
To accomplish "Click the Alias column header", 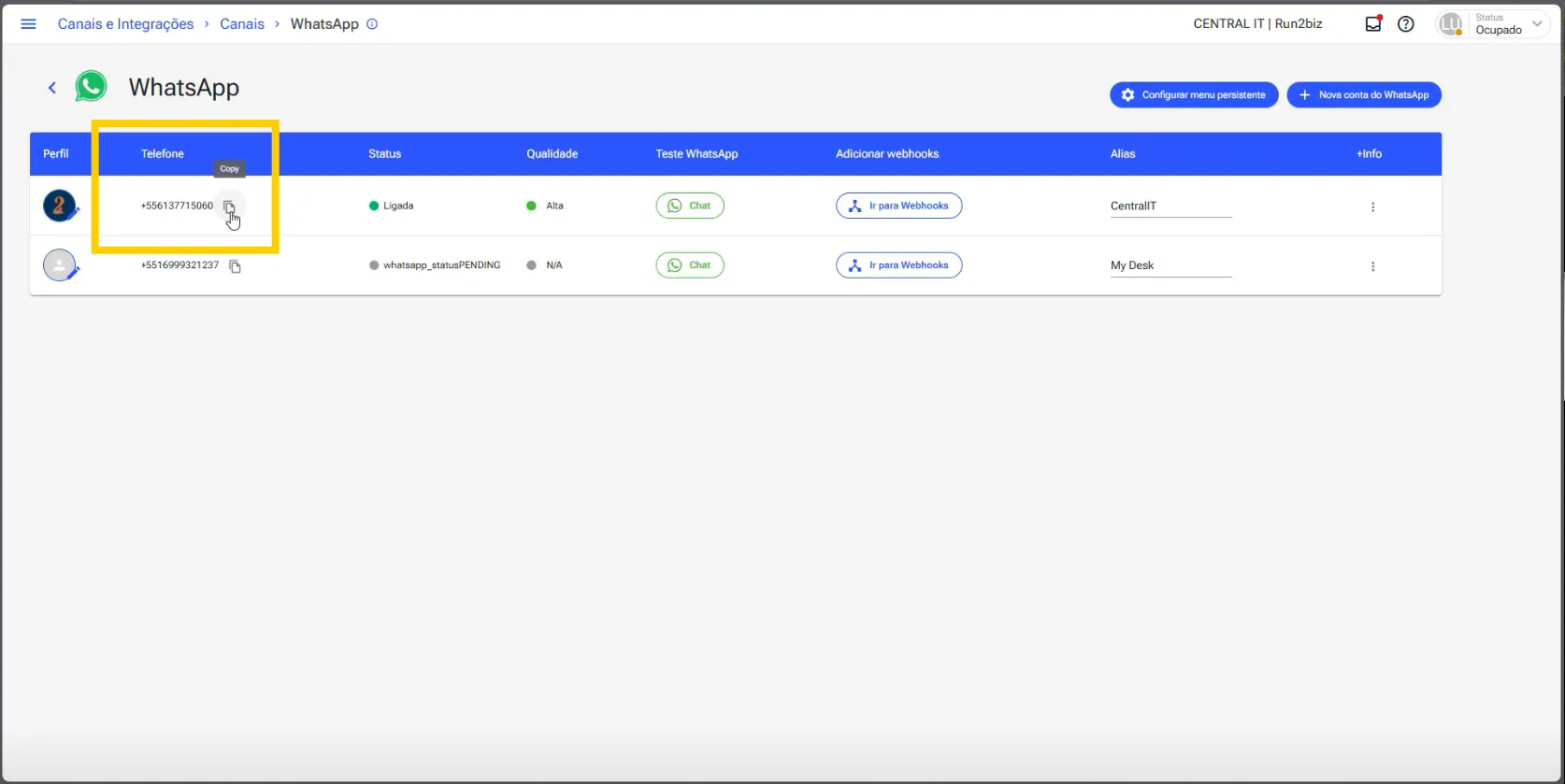I will [x=1123, y=154].
